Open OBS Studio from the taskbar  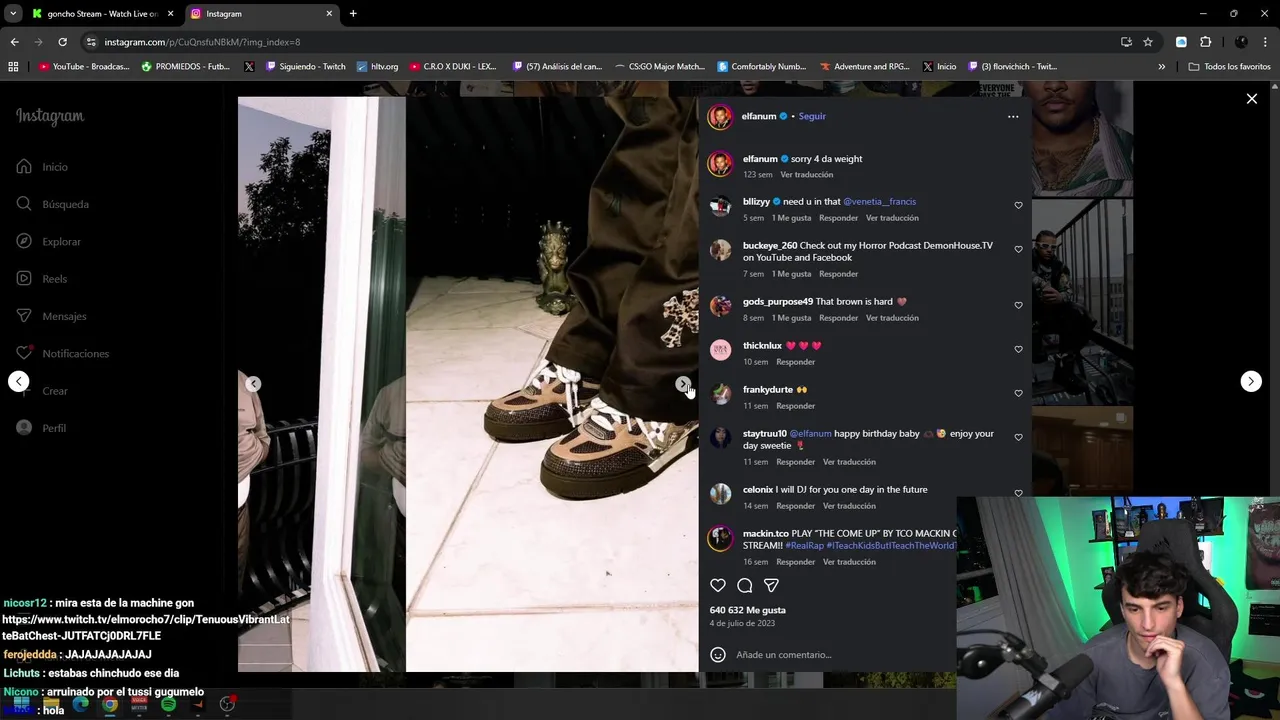click(227, 704)
